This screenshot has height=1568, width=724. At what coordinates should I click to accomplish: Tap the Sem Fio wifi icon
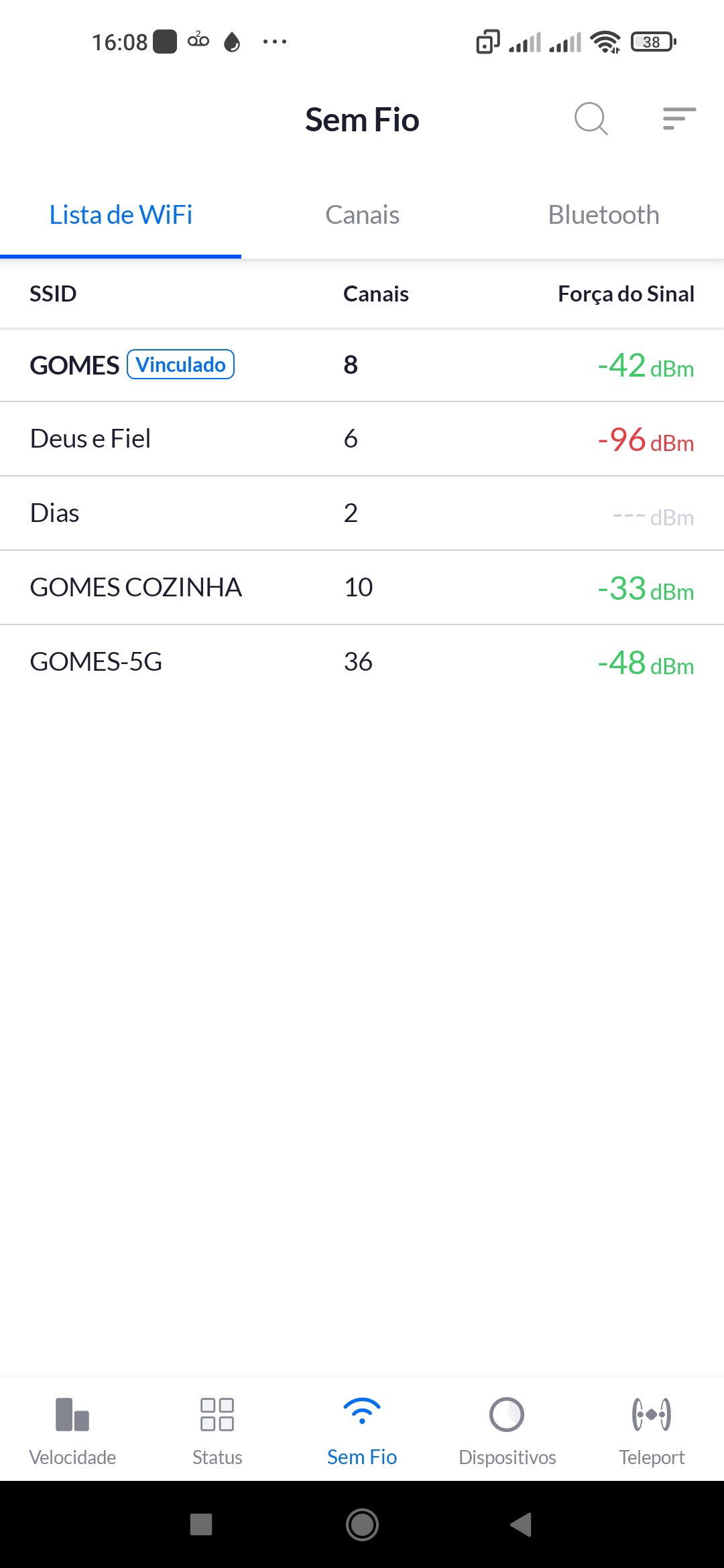[x=362, y=1413]
